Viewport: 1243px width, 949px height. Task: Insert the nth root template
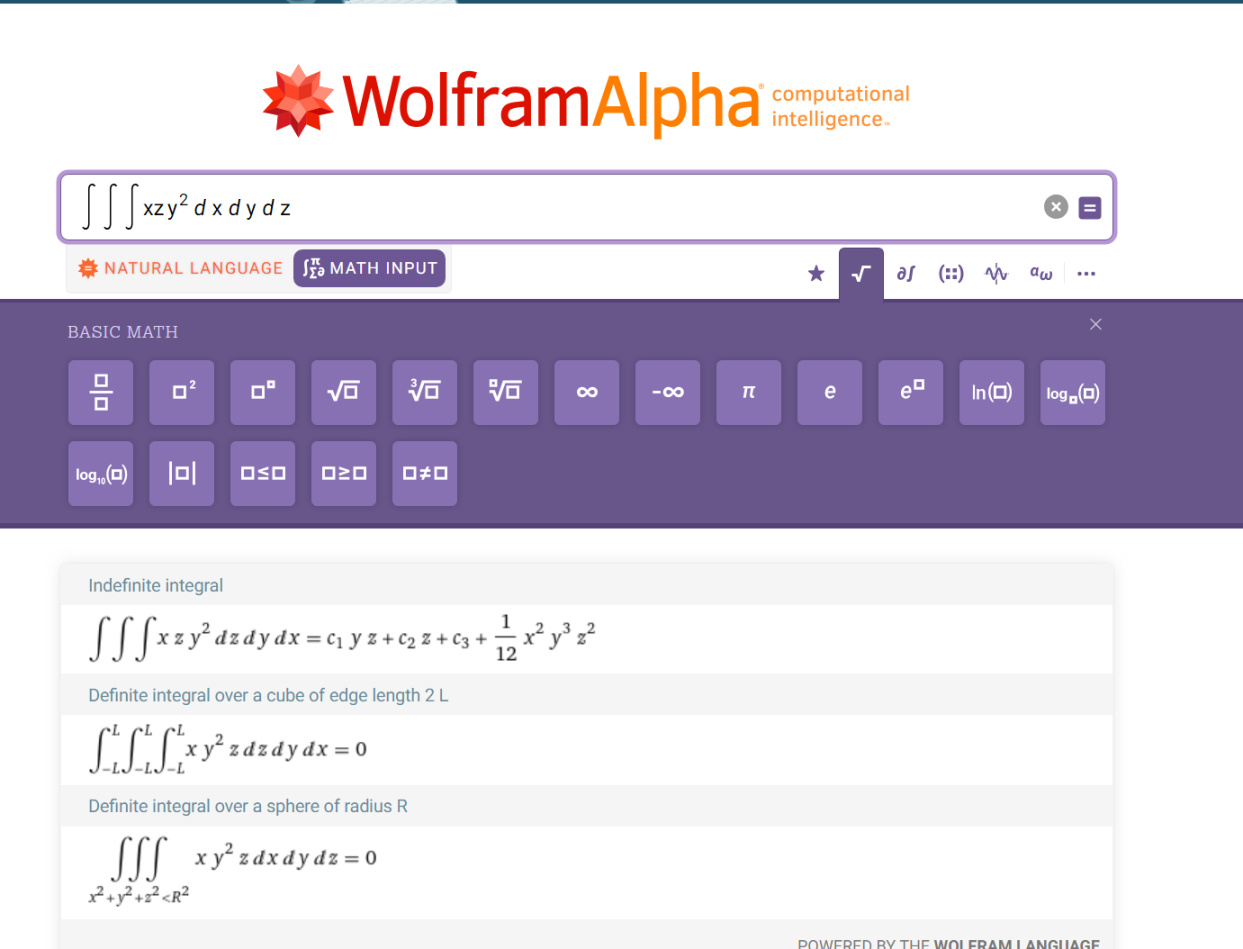click(x=506, y=393)
